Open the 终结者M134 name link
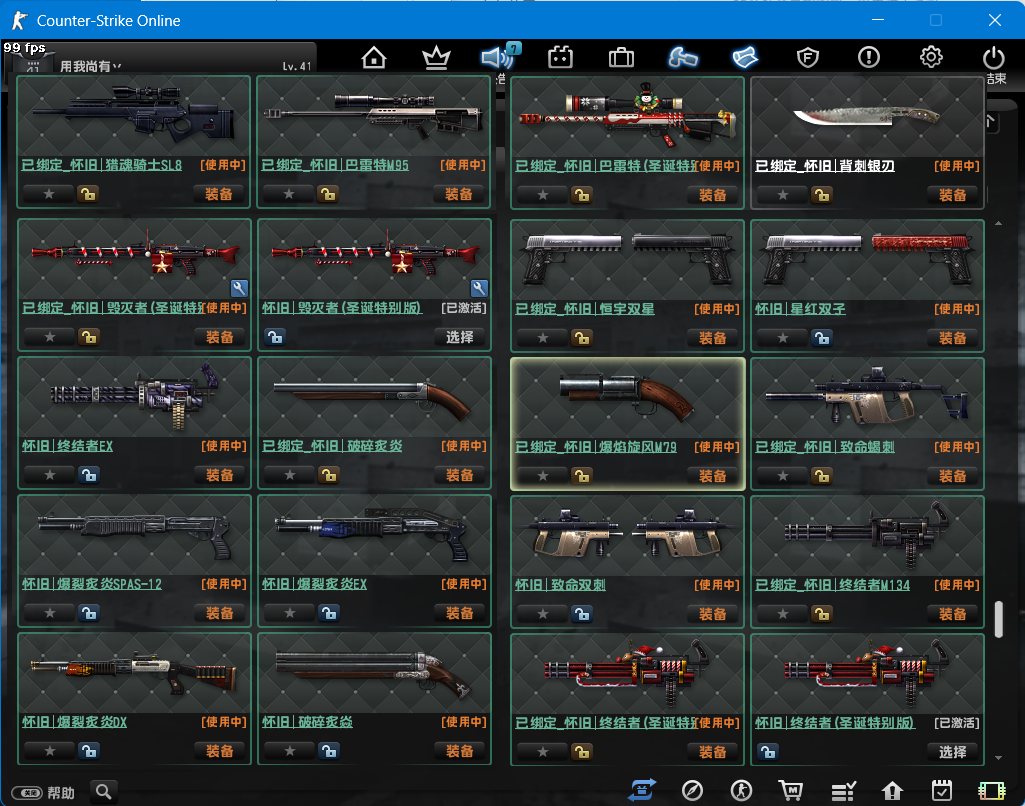The width and height of the screenshot is (1025, 806). pos(832,585)
